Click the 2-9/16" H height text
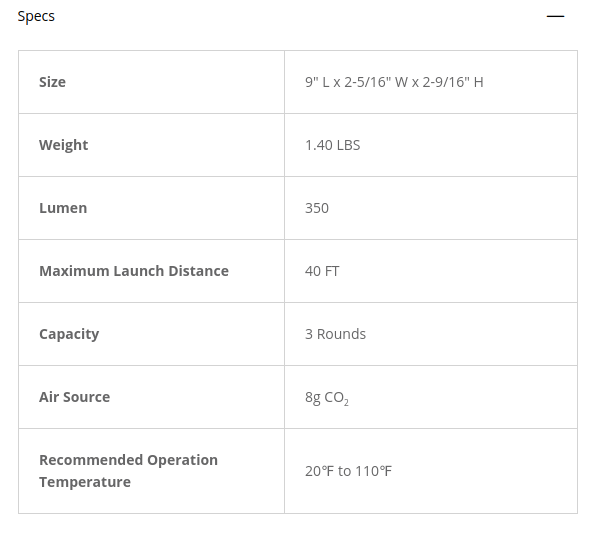Screen dimensions: 599x537 pyautogui.click(x=453, y=82)
